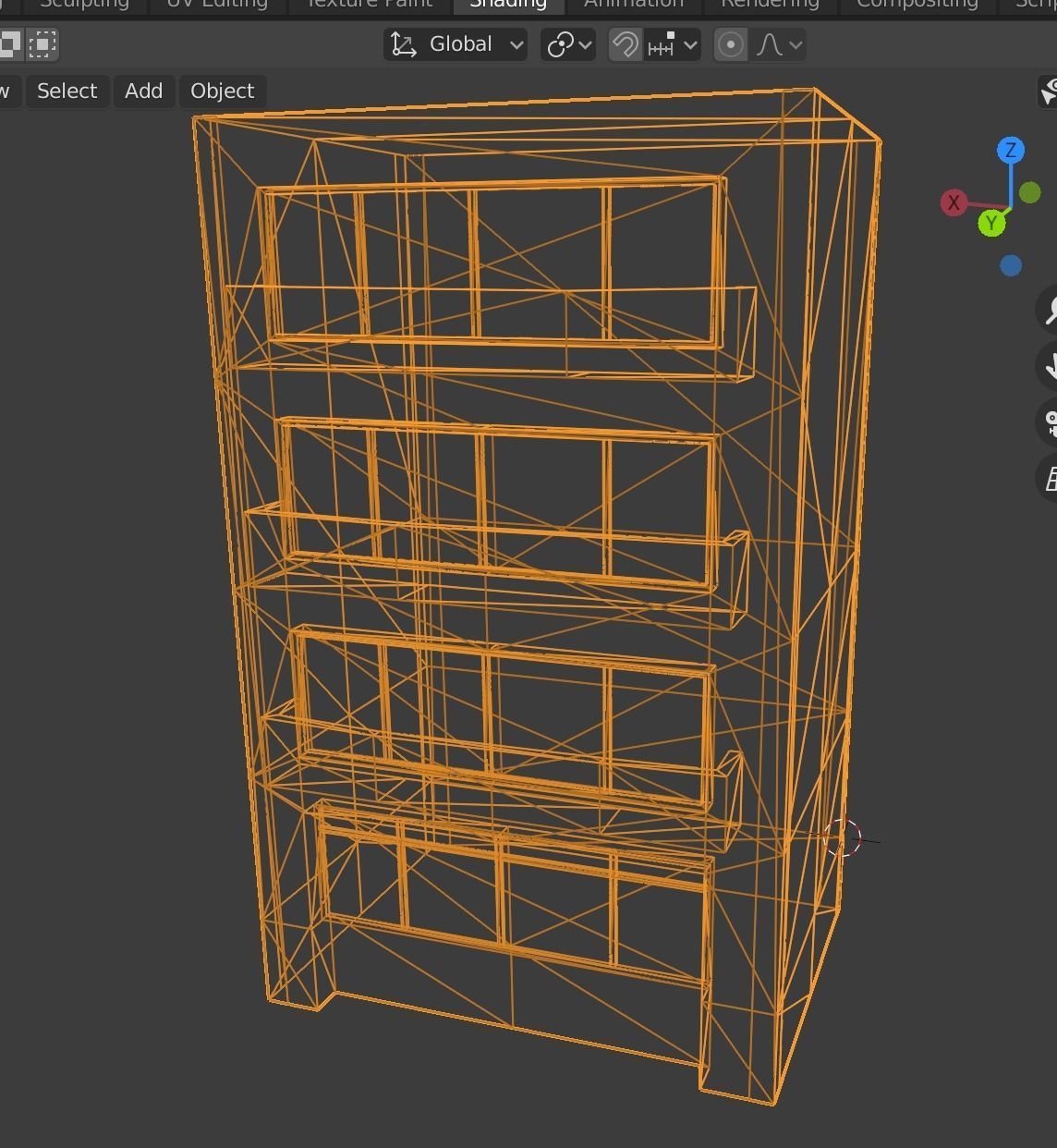
Task: Open the snapping options dropdown
Action: click(x=673, y=44)
